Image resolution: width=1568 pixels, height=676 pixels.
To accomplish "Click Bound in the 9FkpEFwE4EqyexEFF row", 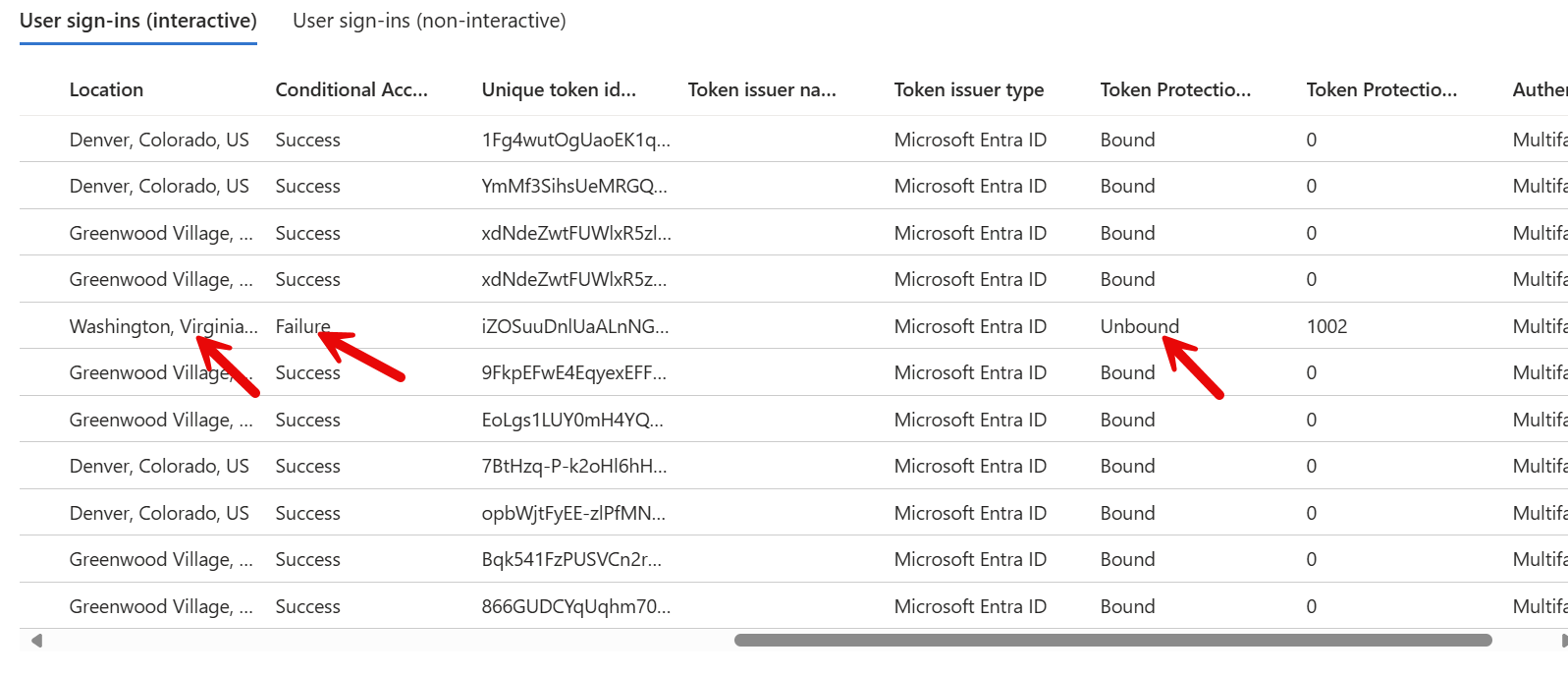I will point(1127,372).
